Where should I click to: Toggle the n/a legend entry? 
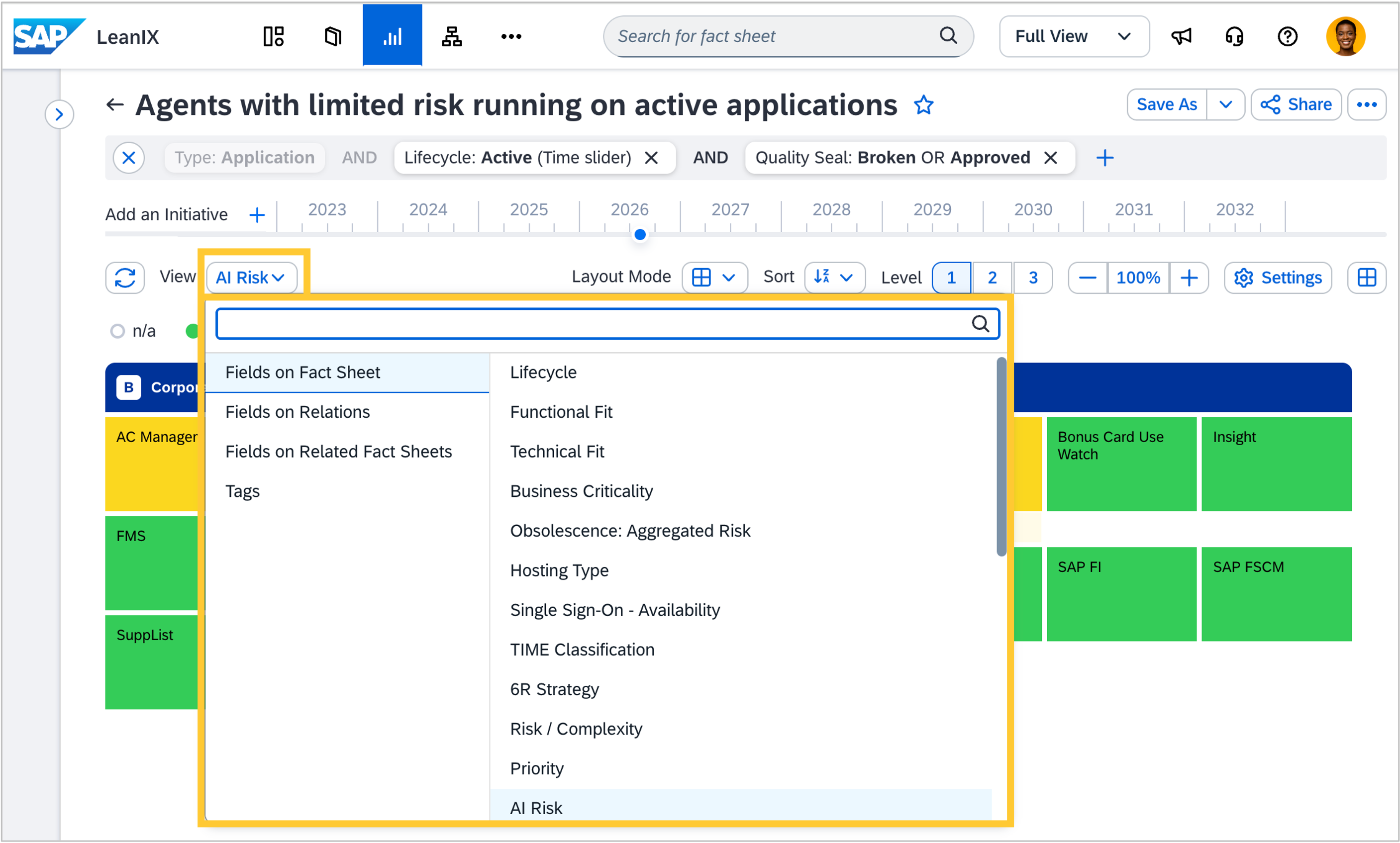(x=133, y=331)
